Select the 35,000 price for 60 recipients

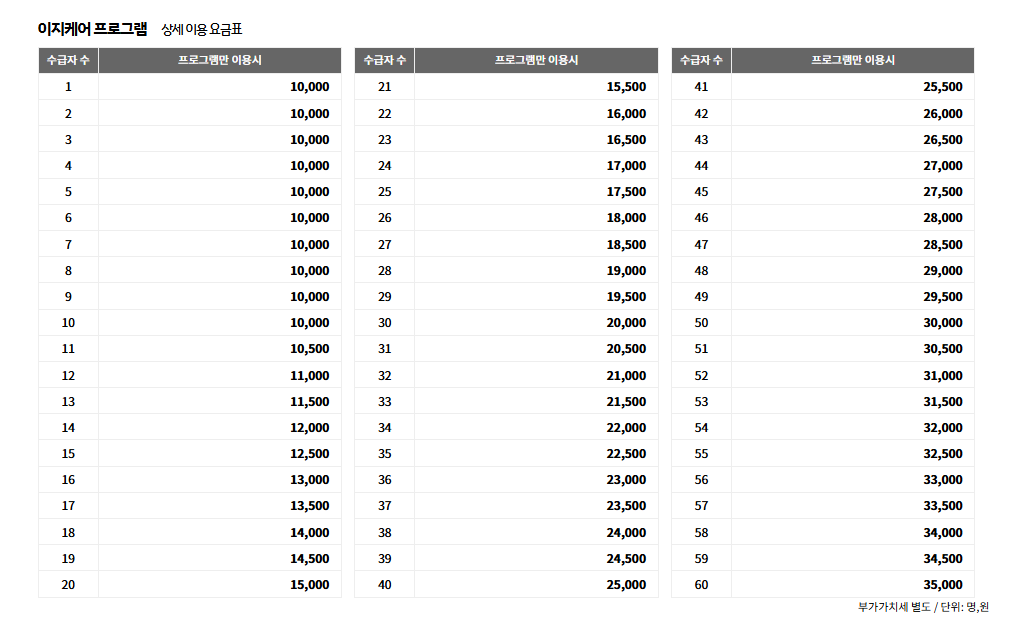click(943, 585)
